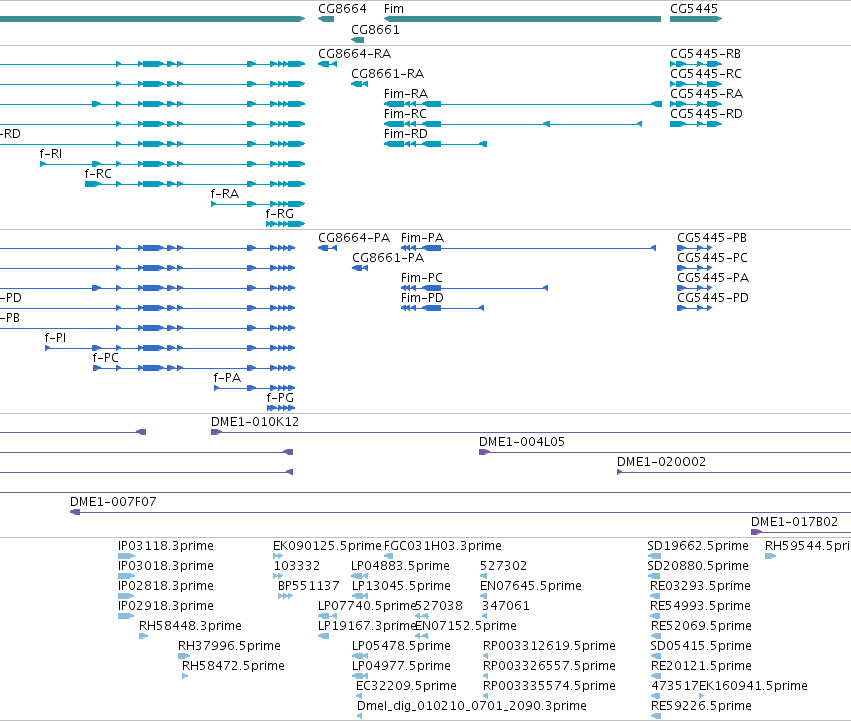851x721 pixels.
Task: Click the BP551137 EST label
Action: coord(308,586)
